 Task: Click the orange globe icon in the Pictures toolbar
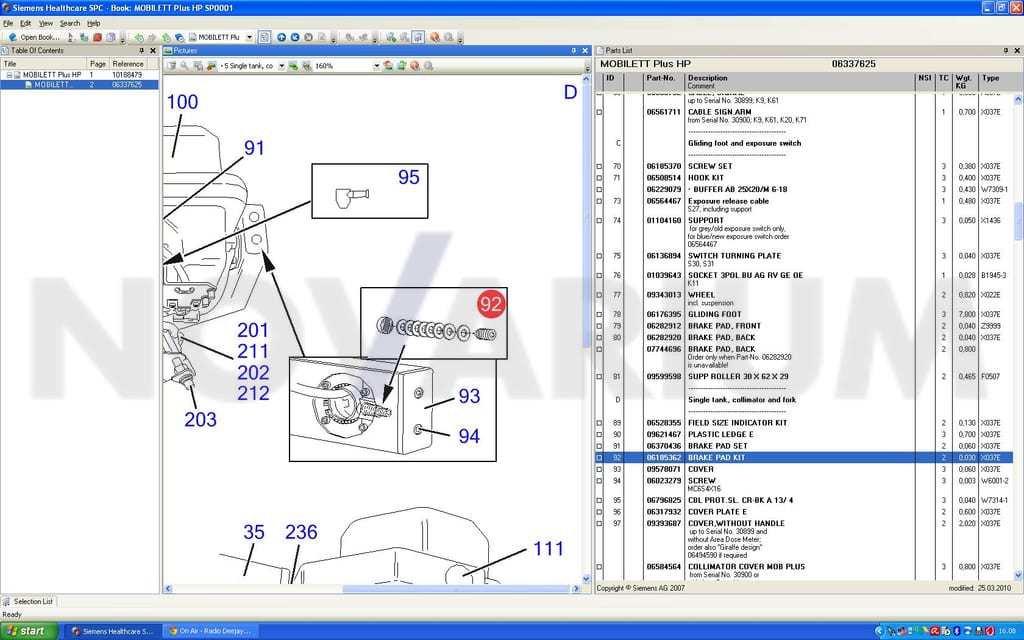point(415,66)
